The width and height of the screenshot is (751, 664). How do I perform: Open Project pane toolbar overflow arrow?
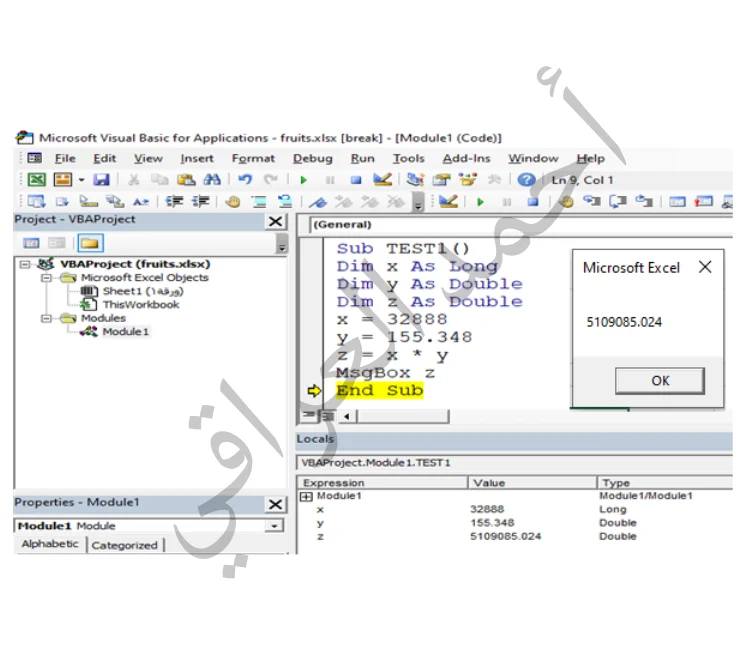[x=282, y=243]
